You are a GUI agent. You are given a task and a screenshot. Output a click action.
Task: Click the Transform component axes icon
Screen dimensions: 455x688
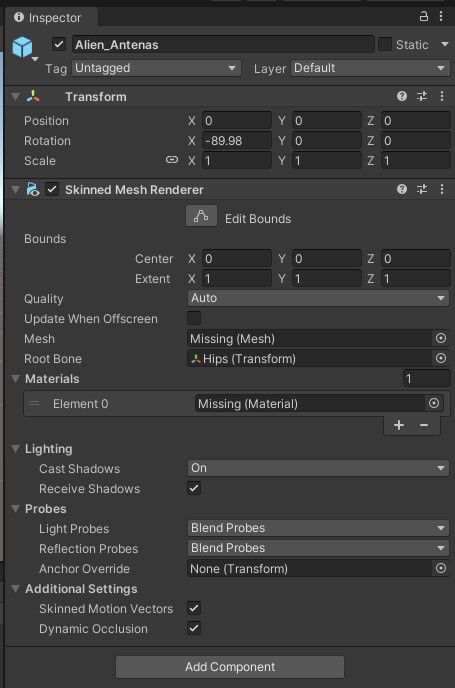[x=33, y=97]
